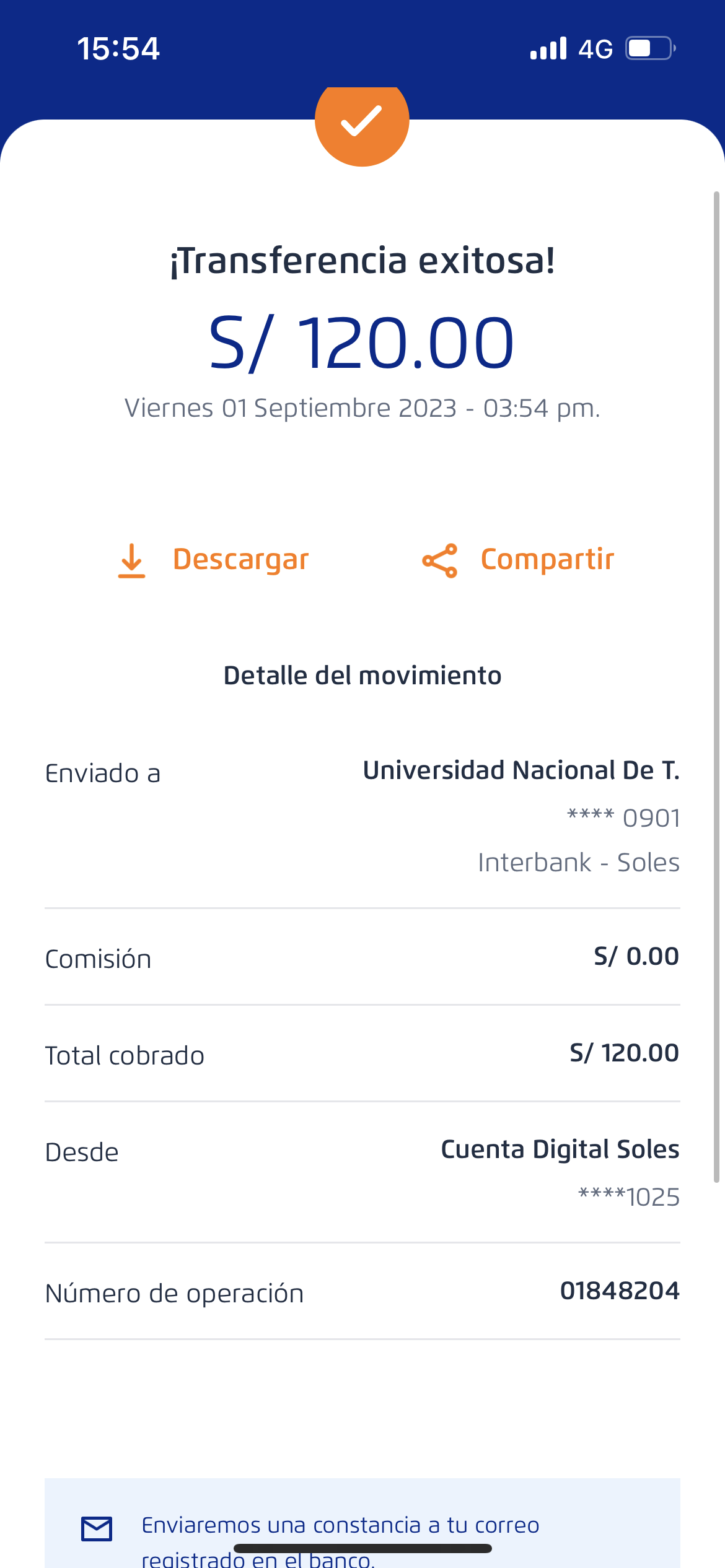Click the Descargar button label
This screenshot has height=1568, width=725.
pyautogui.click(x=240, y=559)
